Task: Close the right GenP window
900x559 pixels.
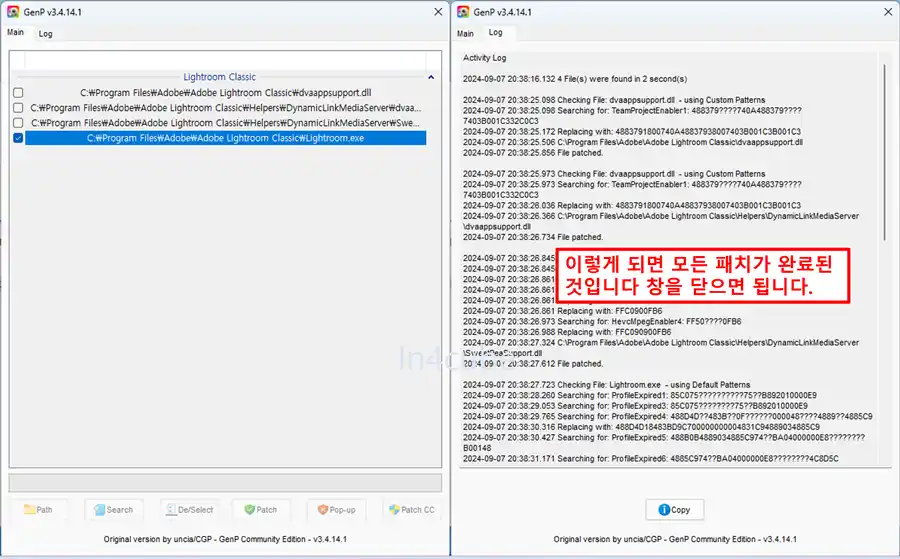Action: pyautogui.click(x=888, y=11)
